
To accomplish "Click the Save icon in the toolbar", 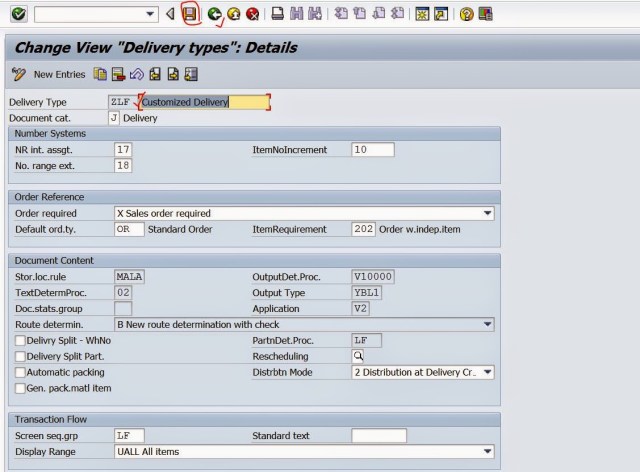I will tap(190, 14).
